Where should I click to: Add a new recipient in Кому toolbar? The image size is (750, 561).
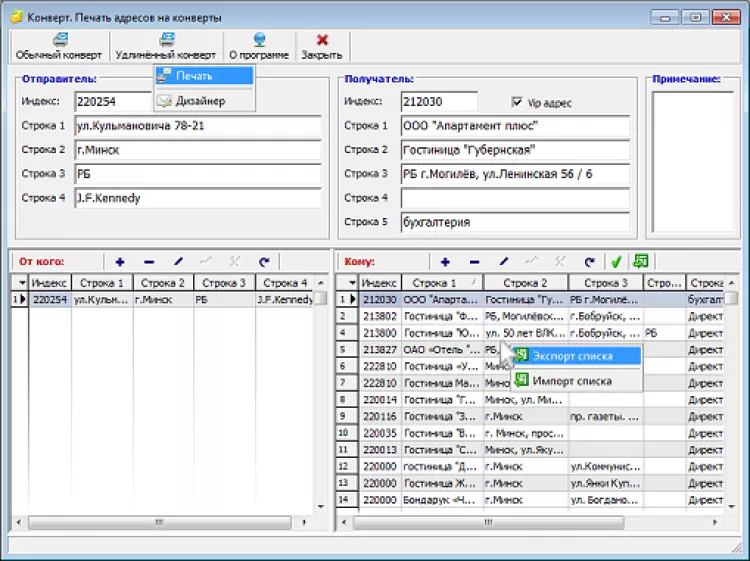(x=445, y=262)
